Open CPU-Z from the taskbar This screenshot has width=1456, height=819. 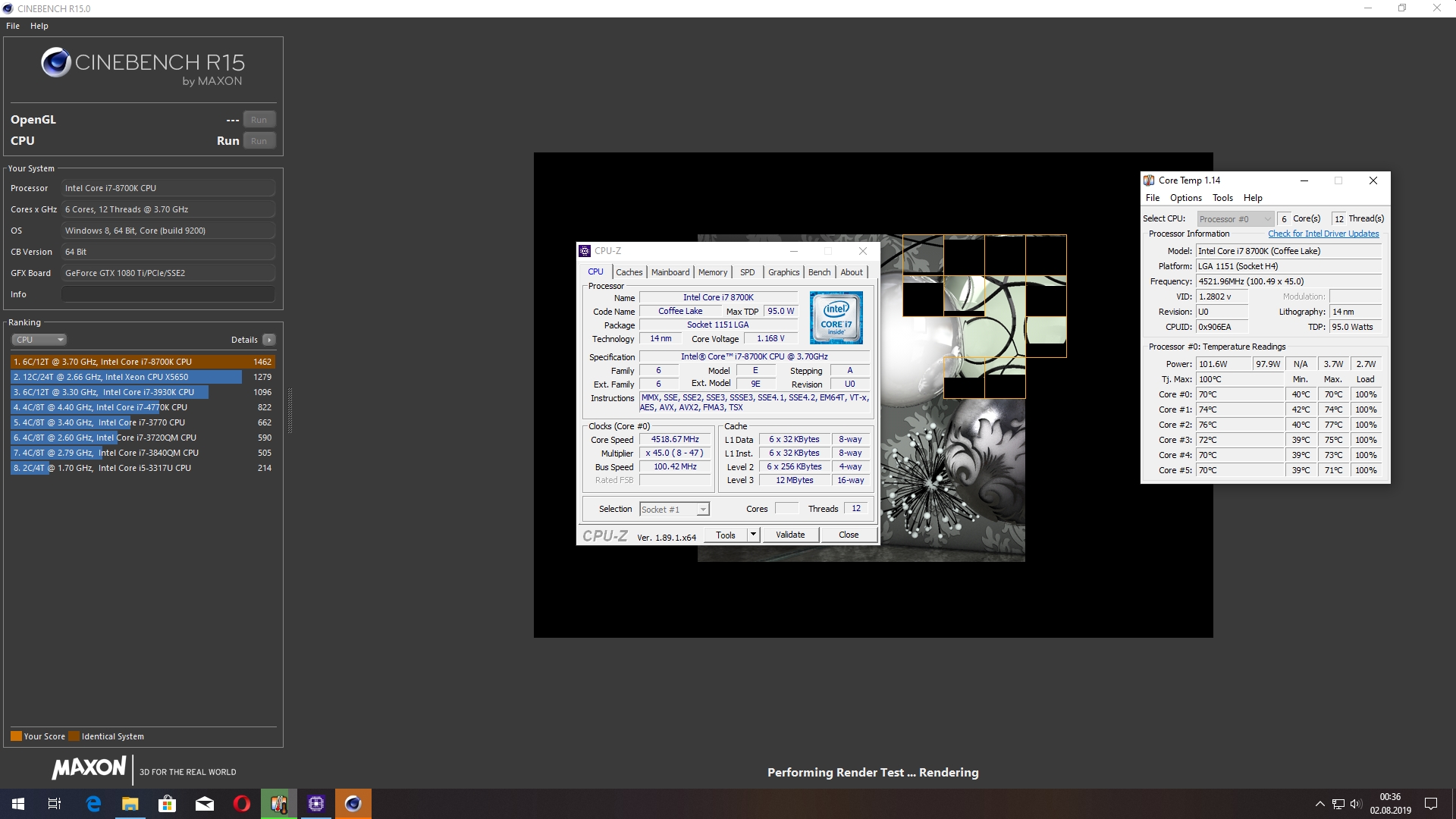click(x=316, y=804)
